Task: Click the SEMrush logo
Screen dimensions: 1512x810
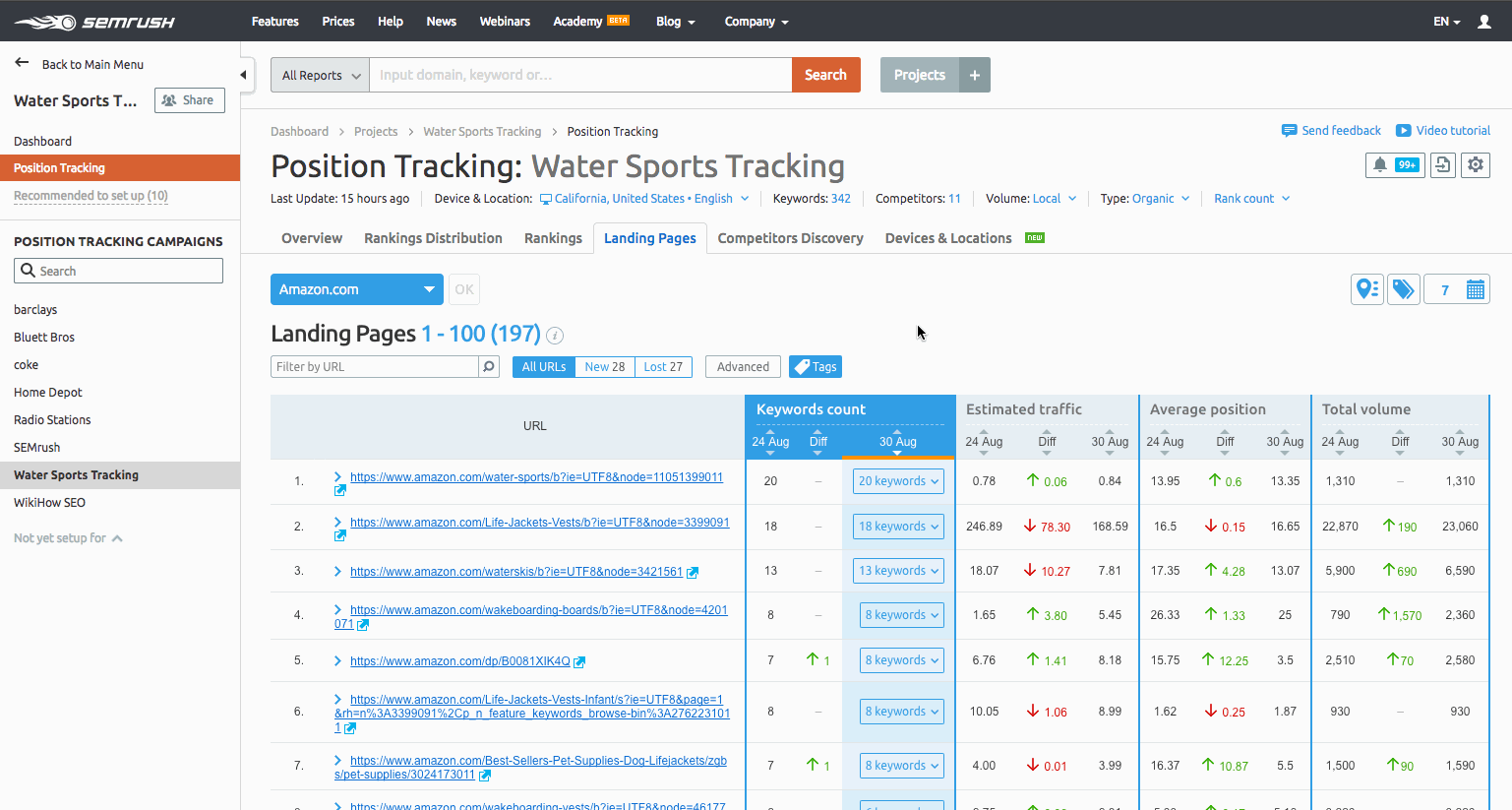Action: click(94, 22)
